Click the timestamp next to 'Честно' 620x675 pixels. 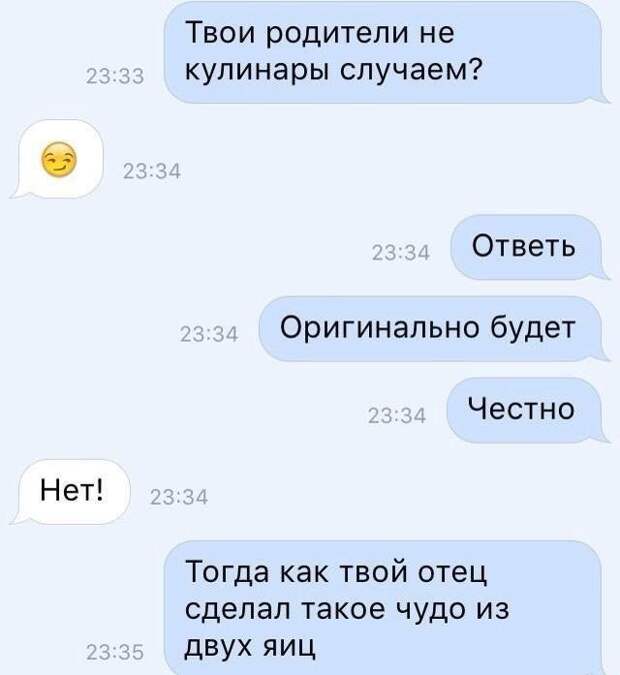(397, 416)
